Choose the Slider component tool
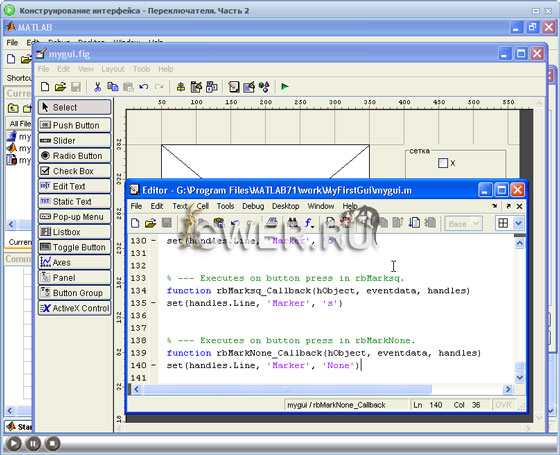Viewport: 560px width, 455px height. pos(75,141)
